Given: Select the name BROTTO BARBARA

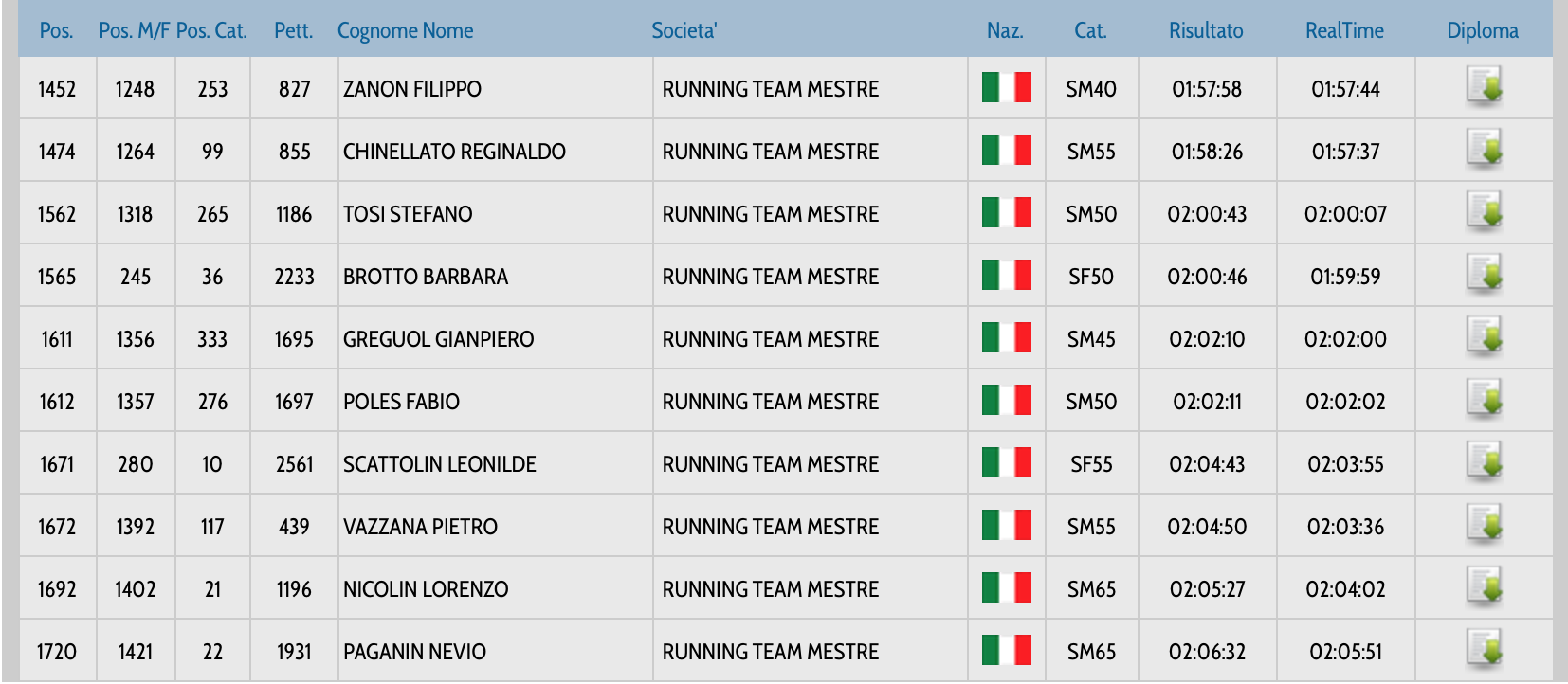Looking at the screenshot, I should (426, 277).
